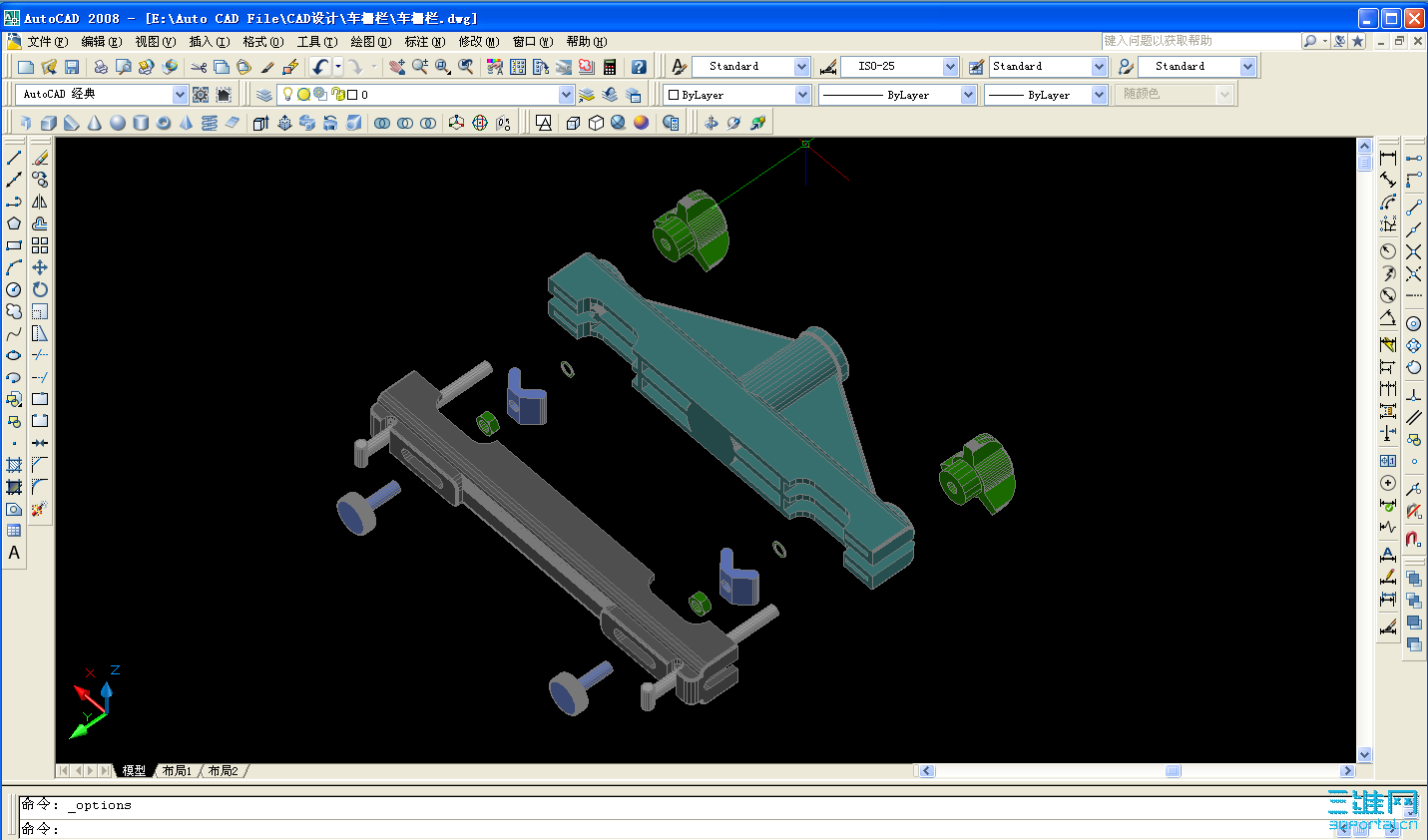Toggle layer 0 on/off light bulb

(288, 94)
